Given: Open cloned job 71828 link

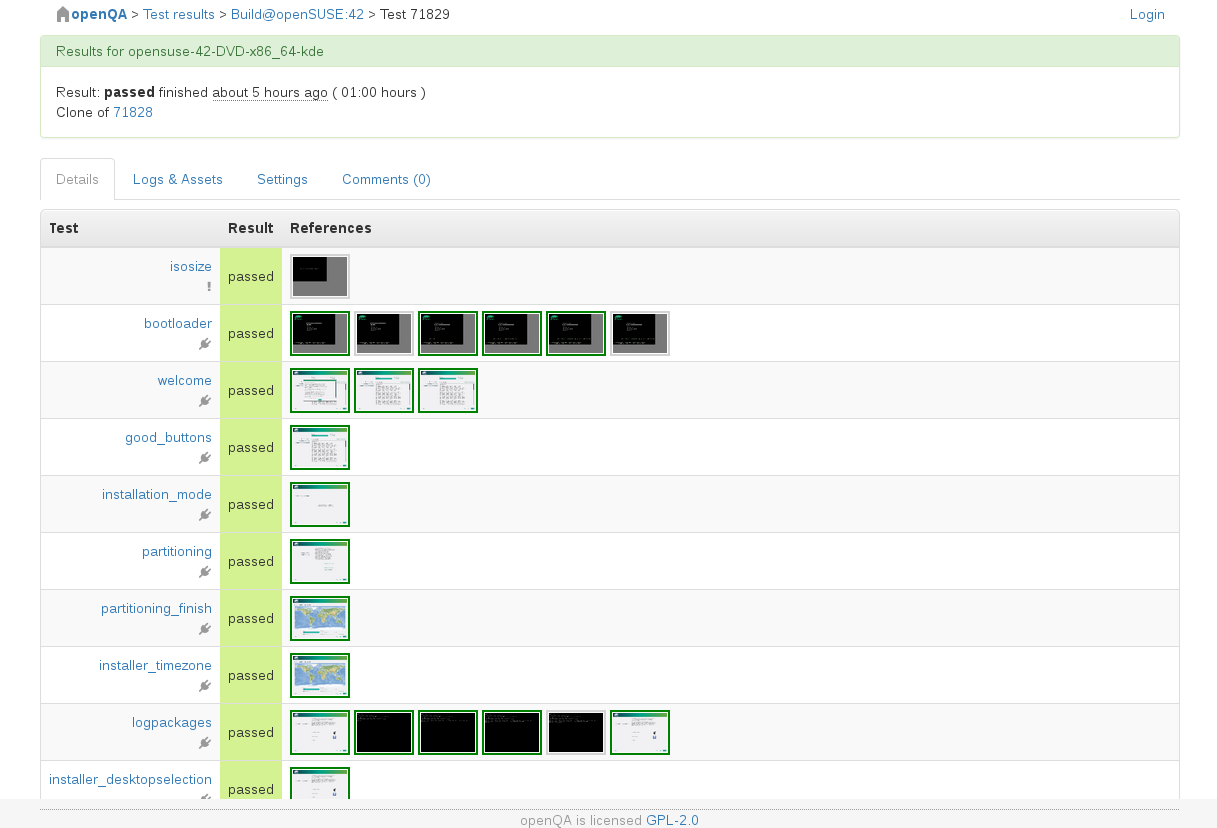Looking at the screenshot, I should point(133,113).
